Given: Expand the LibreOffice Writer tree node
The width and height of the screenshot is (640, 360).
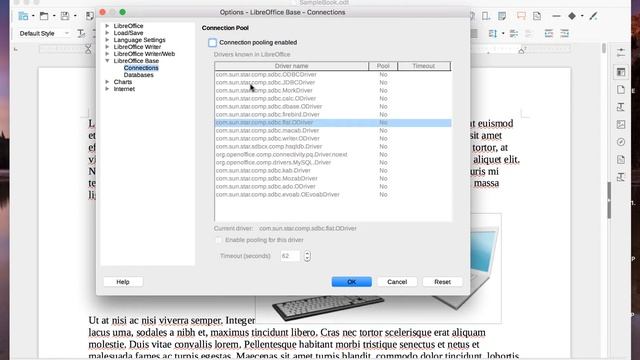Looking at the screenshot, I should tap(107, 47).
